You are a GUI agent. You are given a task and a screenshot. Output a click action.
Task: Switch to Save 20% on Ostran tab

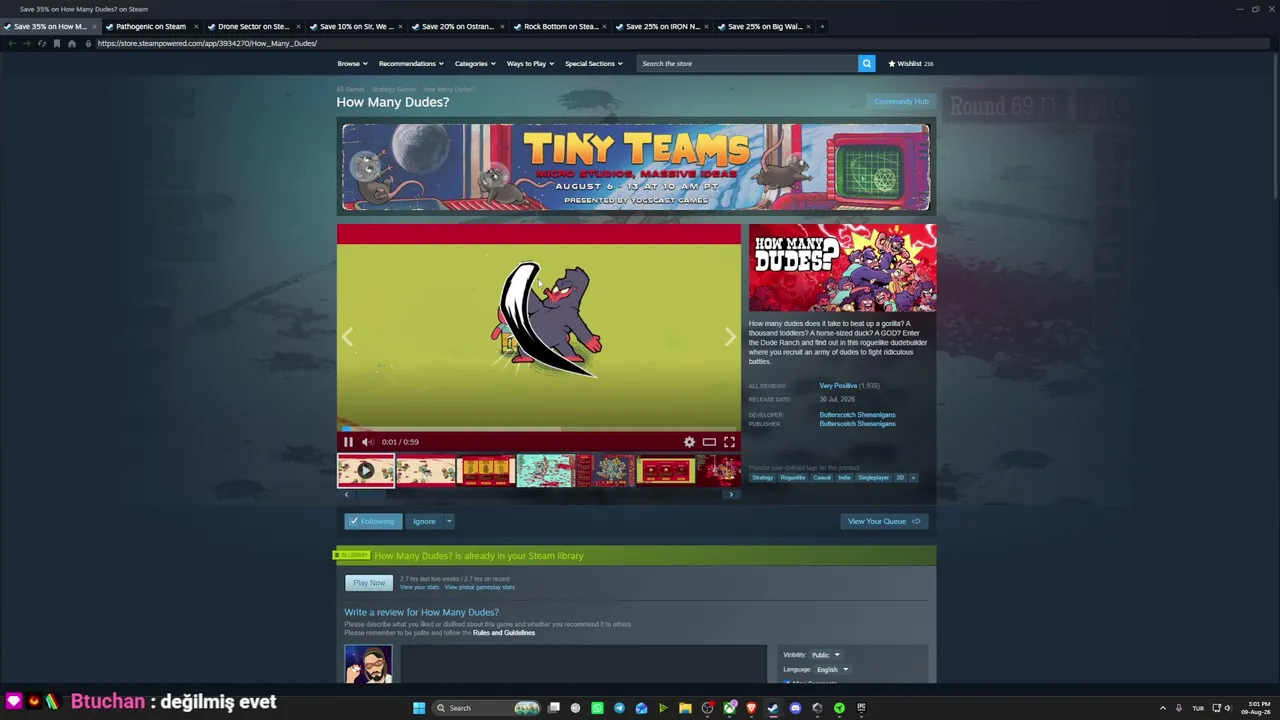coord(458,26)
